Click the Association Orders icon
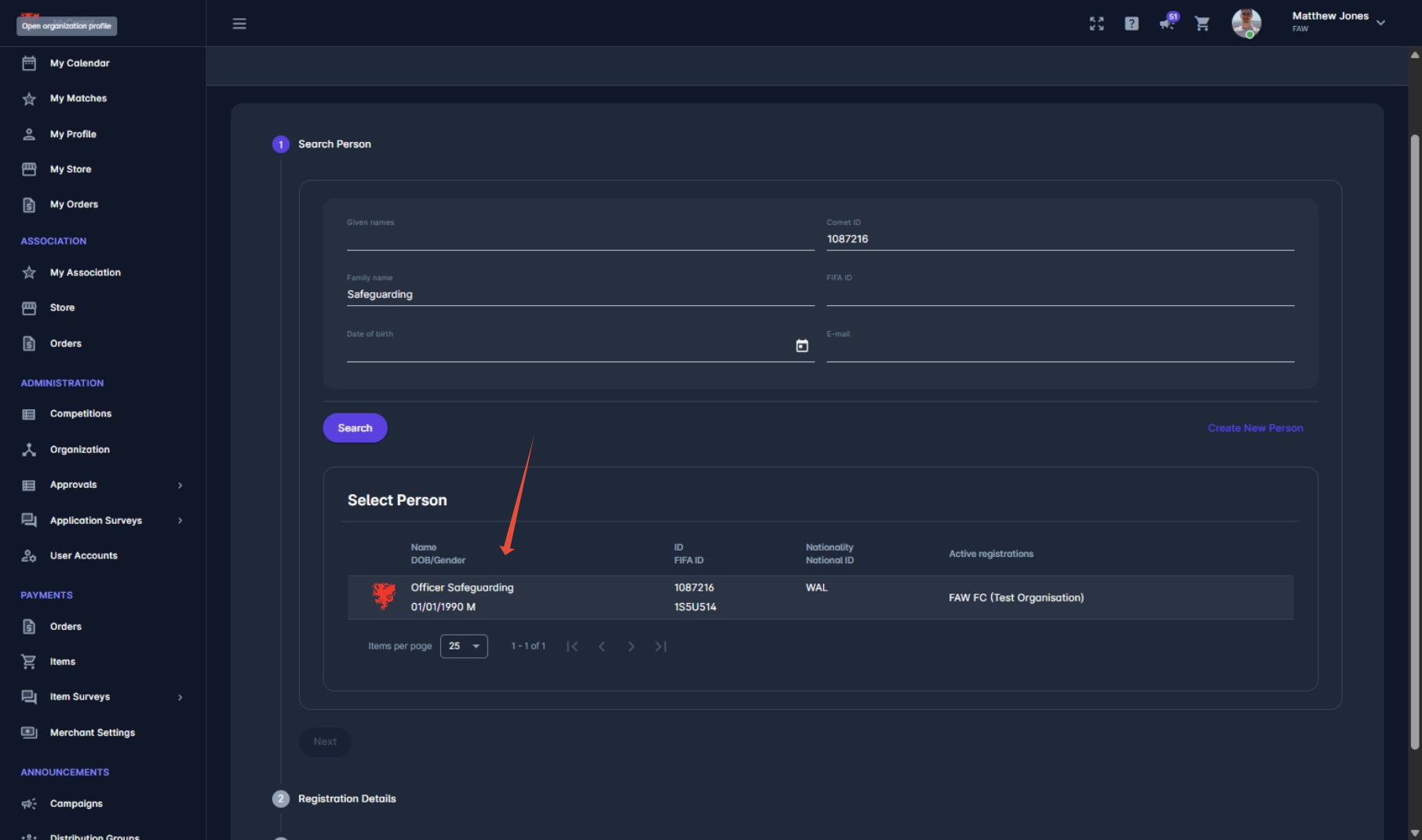The width and height of the screenshot is (1422, 840). click(29, 343)
